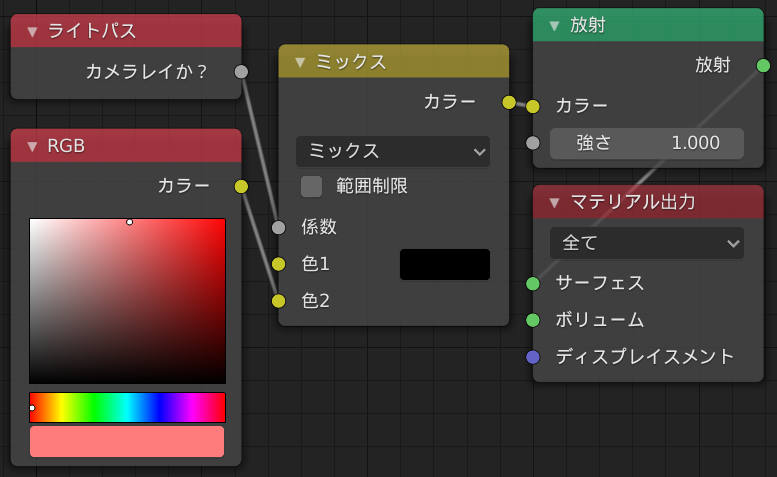Click the 係数 label text
The height and width of the screenshot is (477, 777).
[x=319, y=227]
